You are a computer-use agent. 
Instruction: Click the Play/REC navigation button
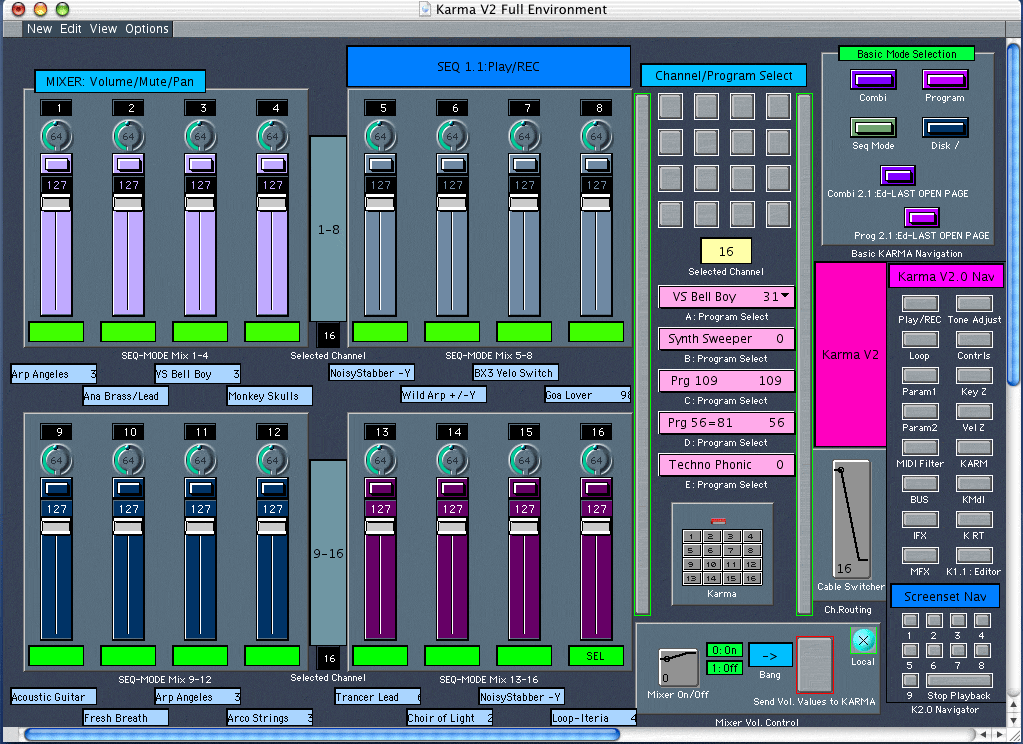pyautogui.click(x=919, y=303)
